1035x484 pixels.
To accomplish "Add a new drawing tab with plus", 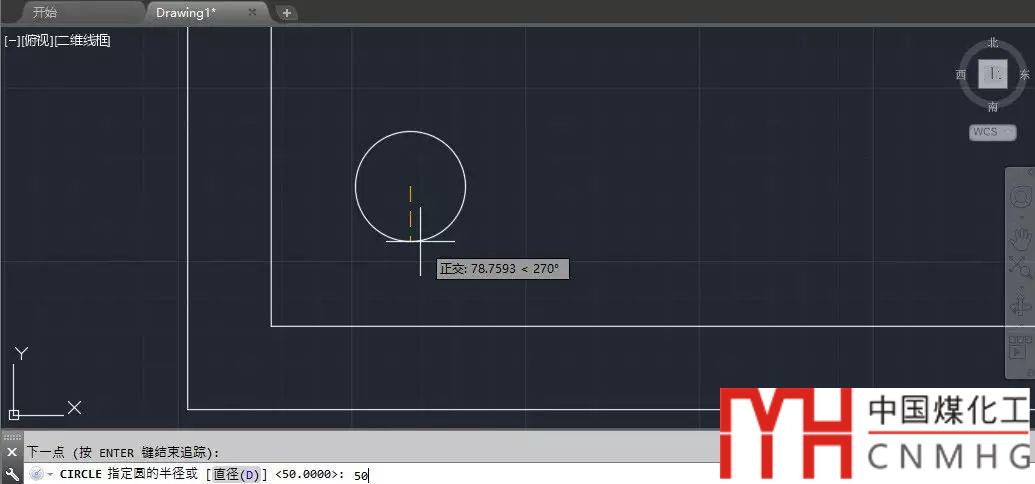I will point(287,13).
